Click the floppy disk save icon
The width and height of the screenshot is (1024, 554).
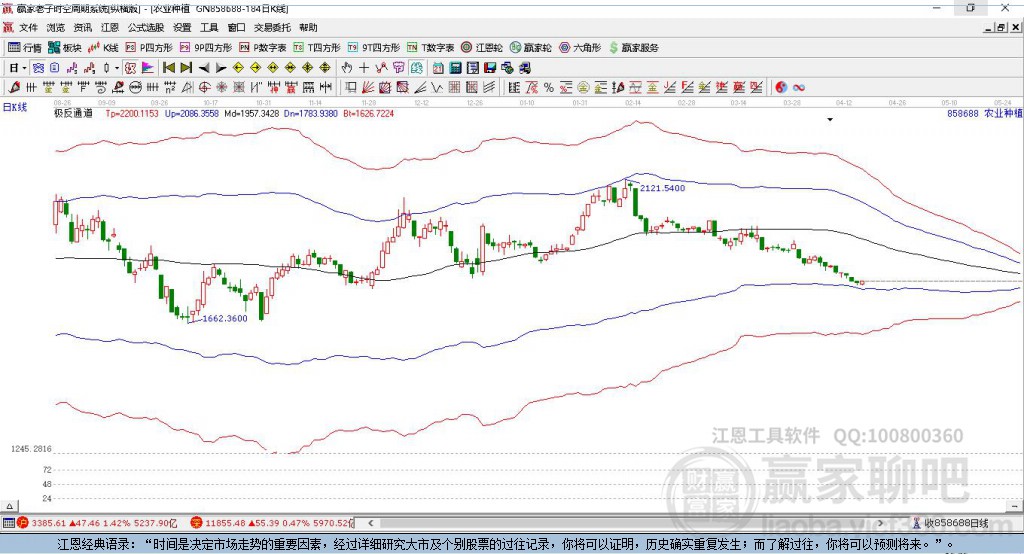pyautogui.click(x=490, y=68)
